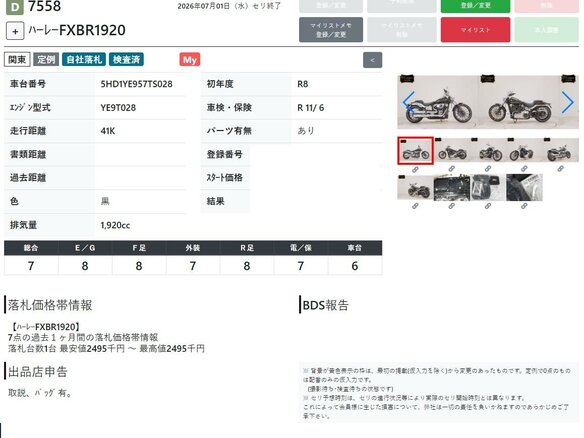
Task: Open the dark engine close-up thumbnail
Action: [451, 187]
